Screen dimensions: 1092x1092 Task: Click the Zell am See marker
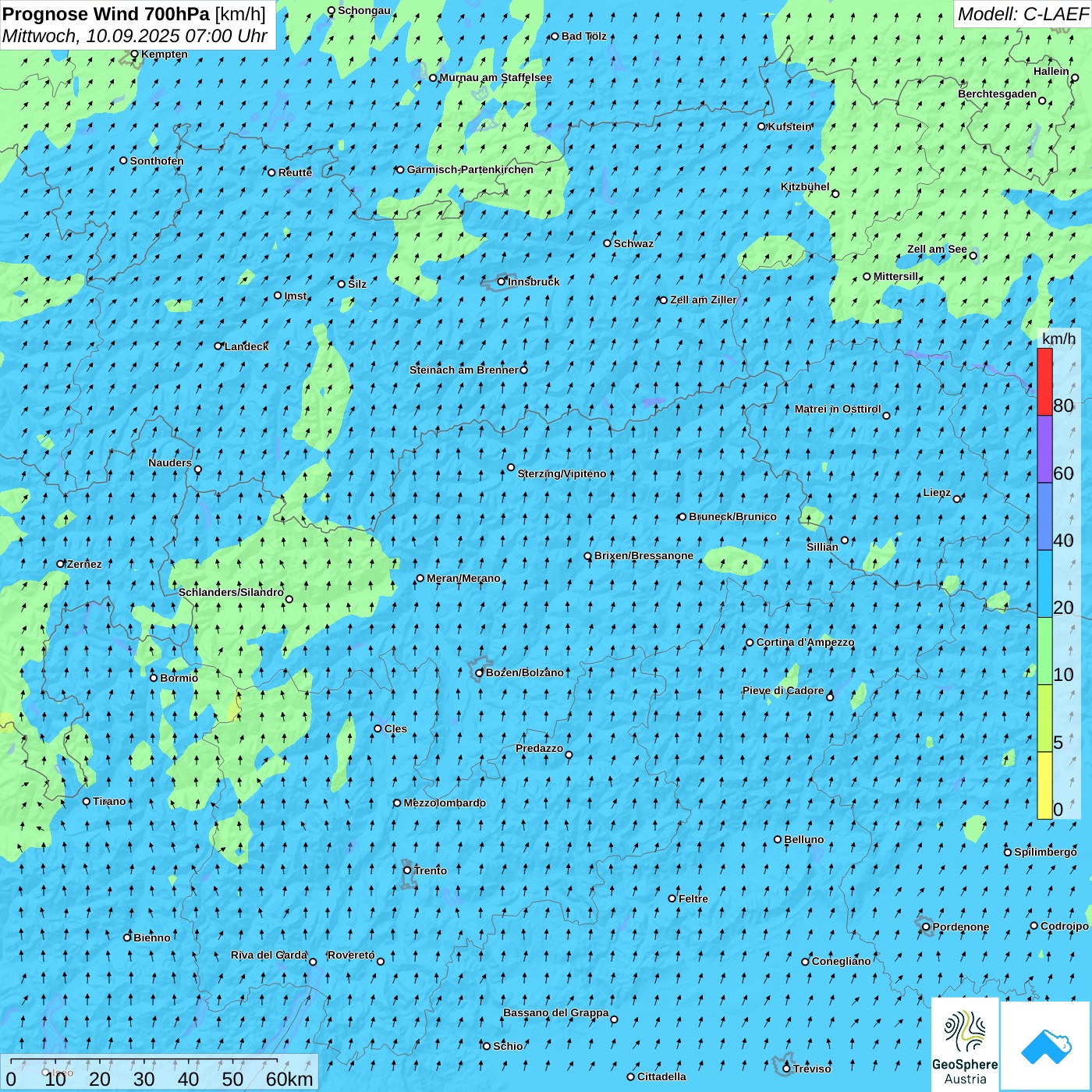pyautogui.click(x=973, y=255)
